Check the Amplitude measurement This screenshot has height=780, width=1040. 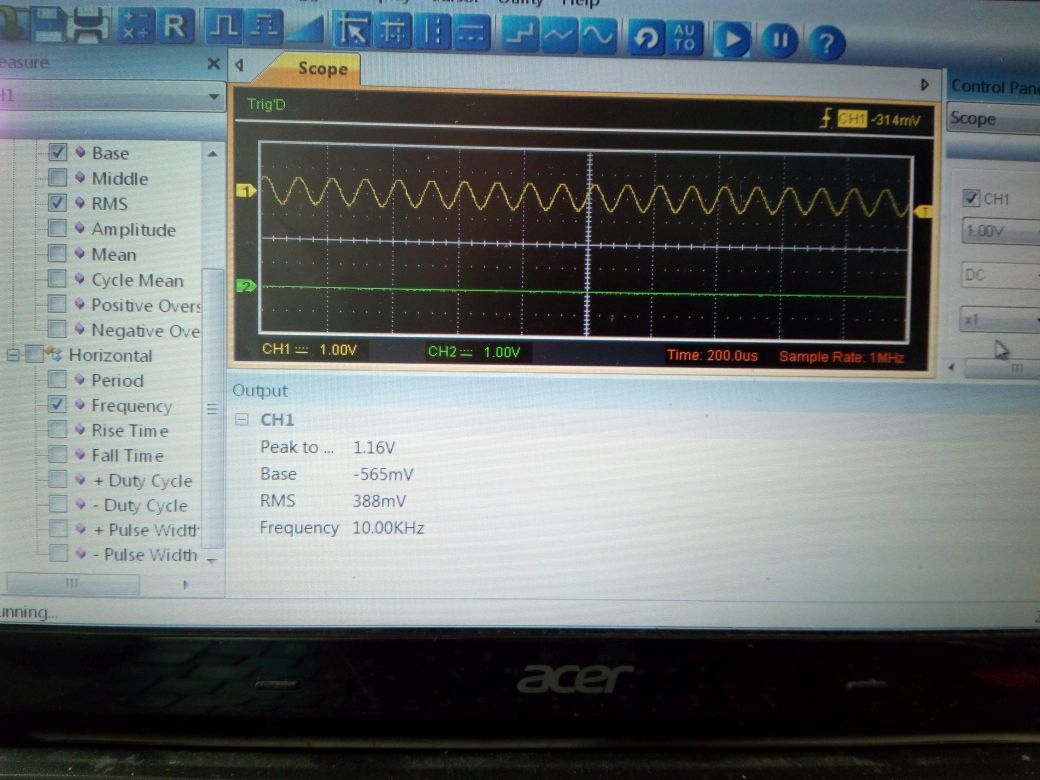pos(58,228)
